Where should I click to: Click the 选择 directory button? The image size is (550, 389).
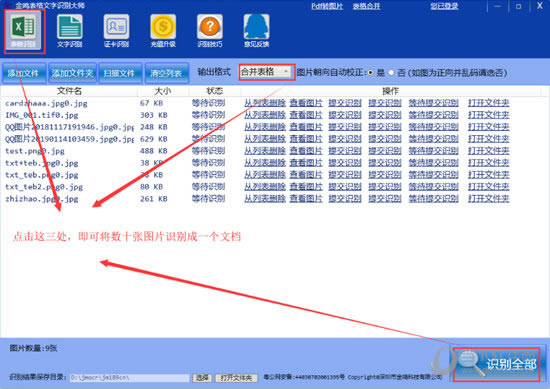click(202, 378)
